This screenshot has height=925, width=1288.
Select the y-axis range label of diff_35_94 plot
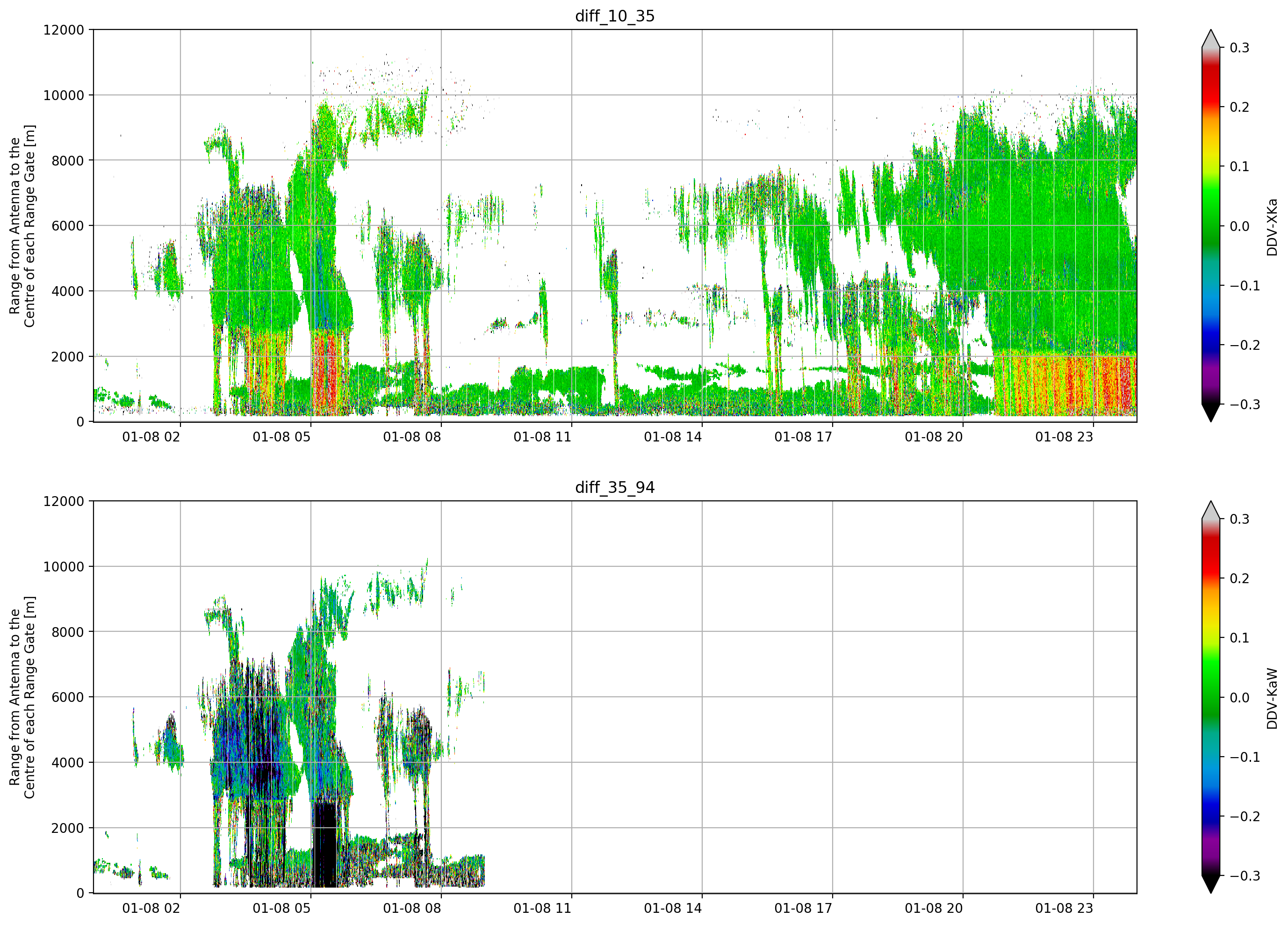coord(22,697)
